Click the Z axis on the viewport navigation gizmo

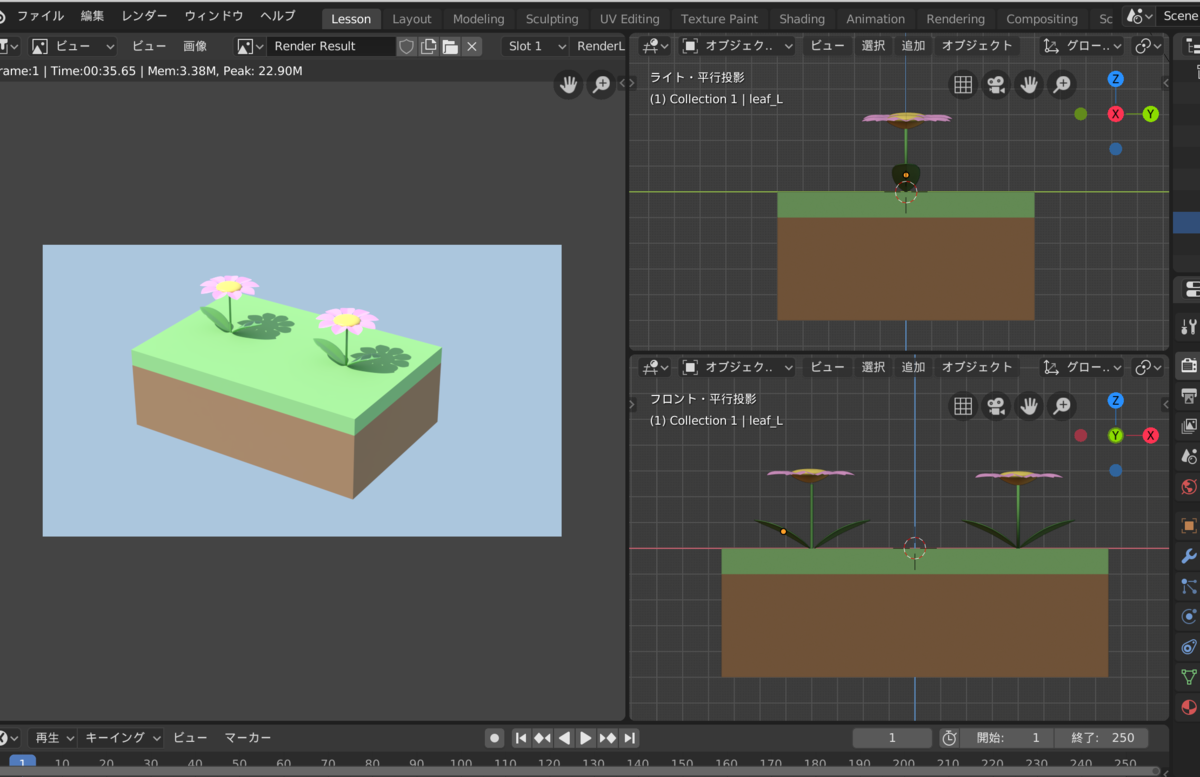pyautogui.click(x=1115, y=78)
